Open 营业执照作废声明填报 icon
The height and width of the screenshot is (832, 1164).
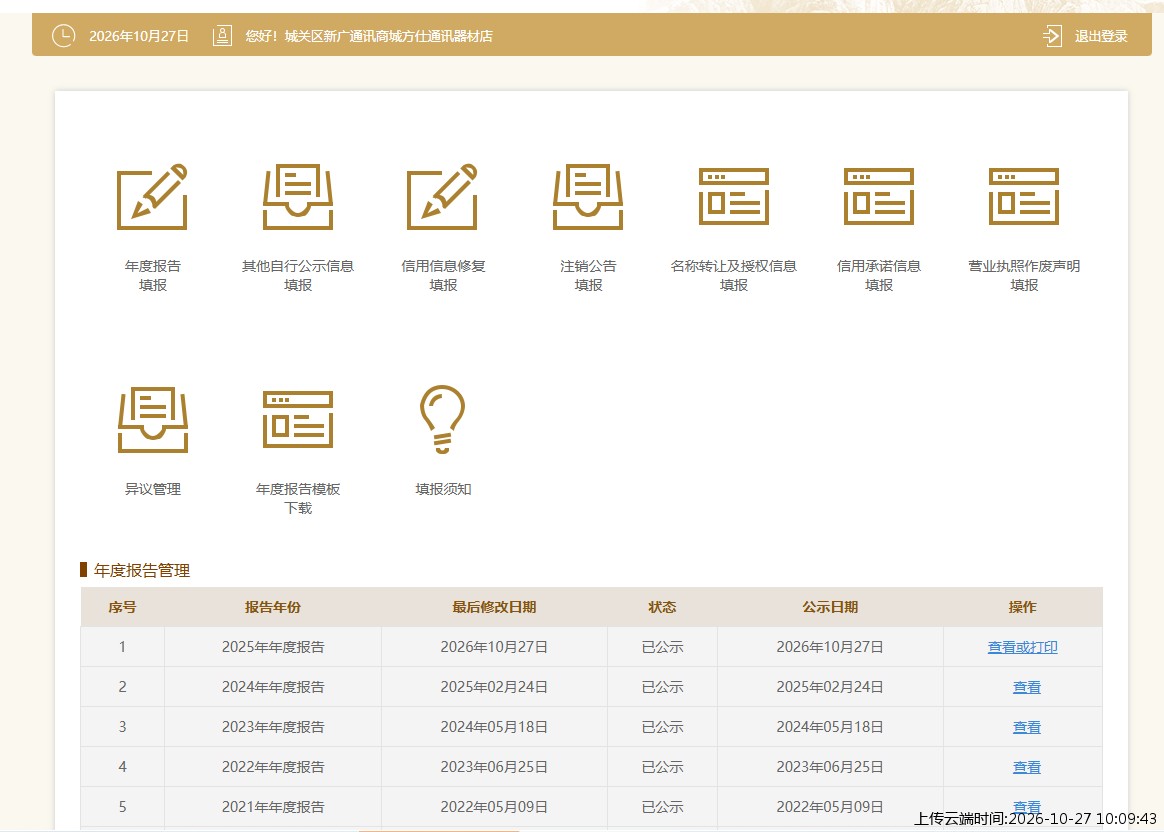pyautogui.click(x=1024, y=197)
